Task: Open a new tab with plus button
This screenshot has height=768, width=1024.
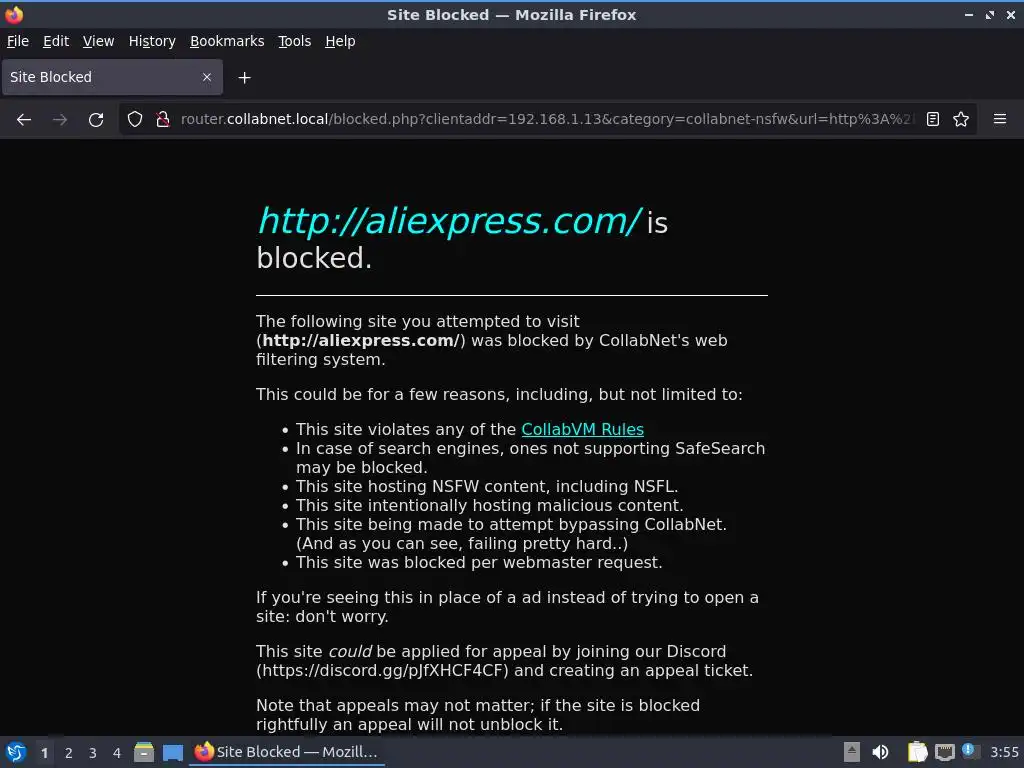Action: tap(244, 78)
